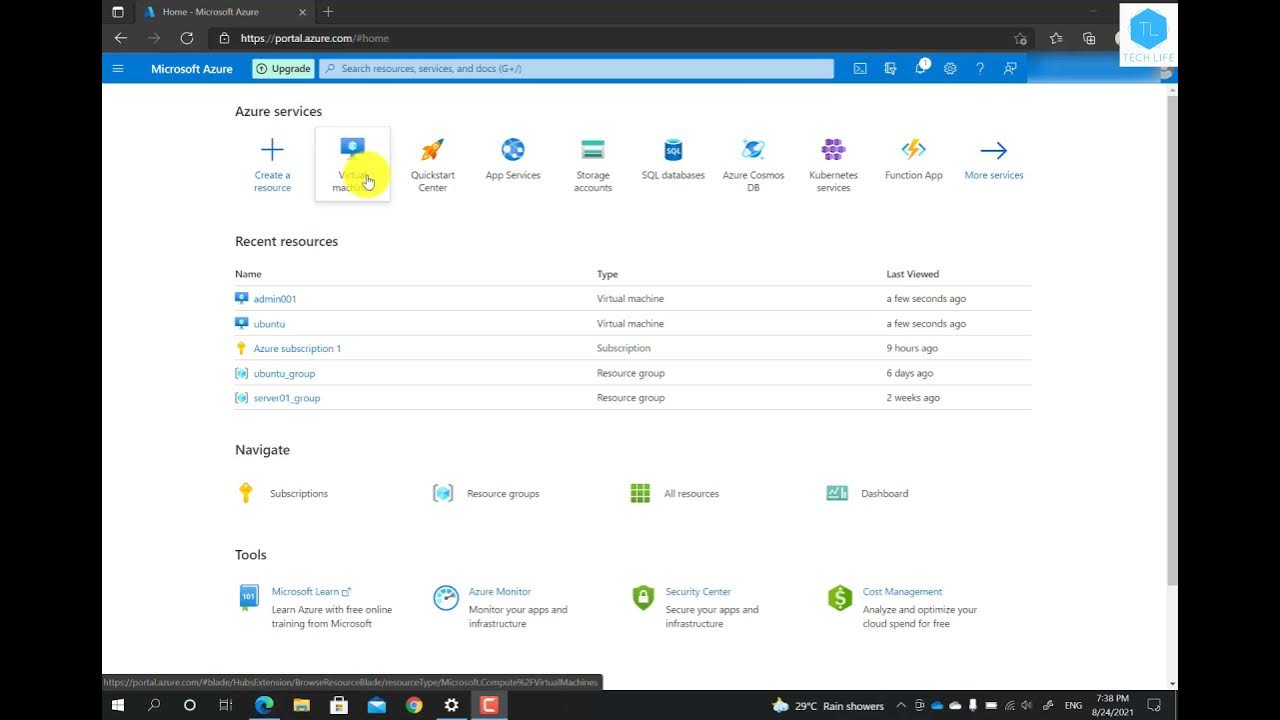Viewport: 1280px width, 720px height.
Task: Open SQL databases icon
Action: (673, 150)
